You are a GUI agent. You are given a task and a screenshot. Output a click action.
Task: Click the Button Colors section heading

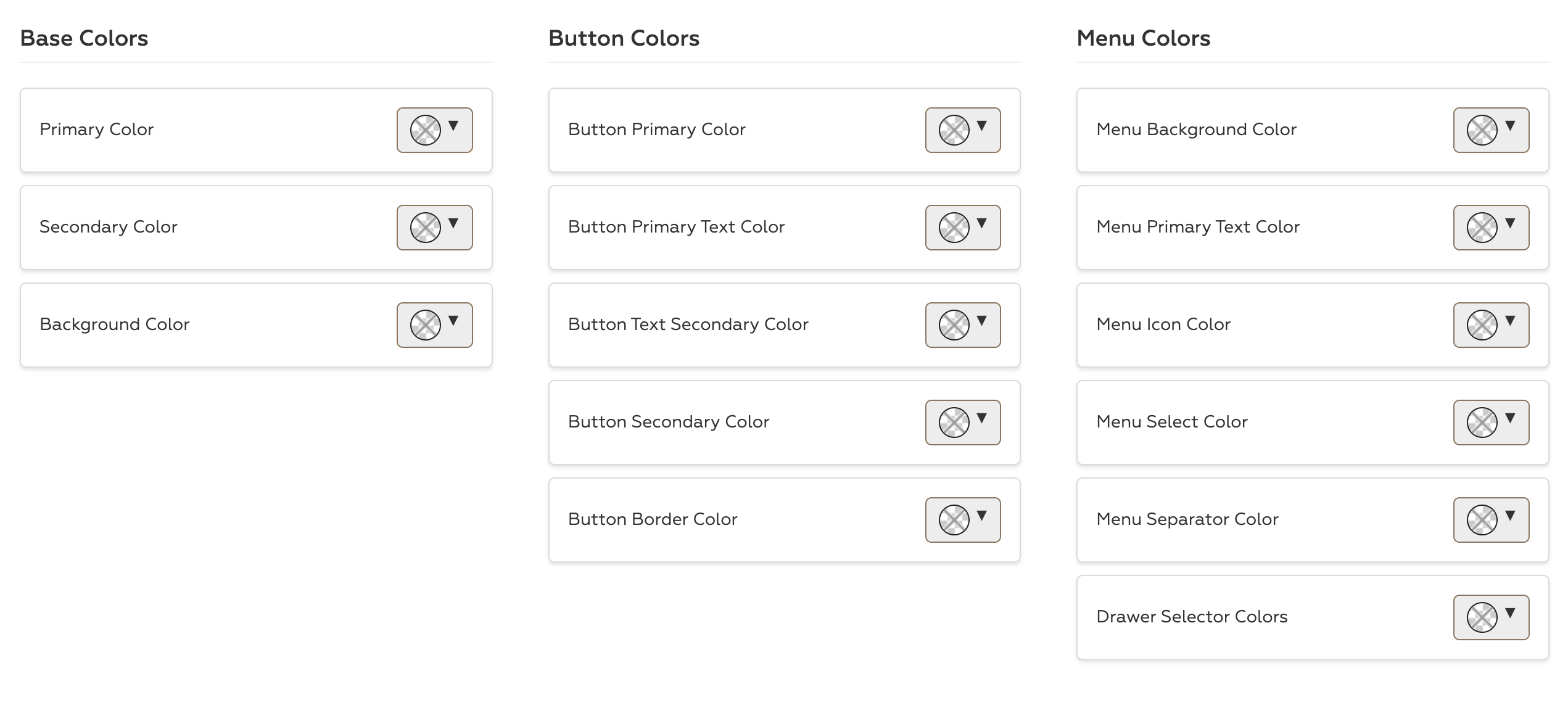click(x=624, y=38)
